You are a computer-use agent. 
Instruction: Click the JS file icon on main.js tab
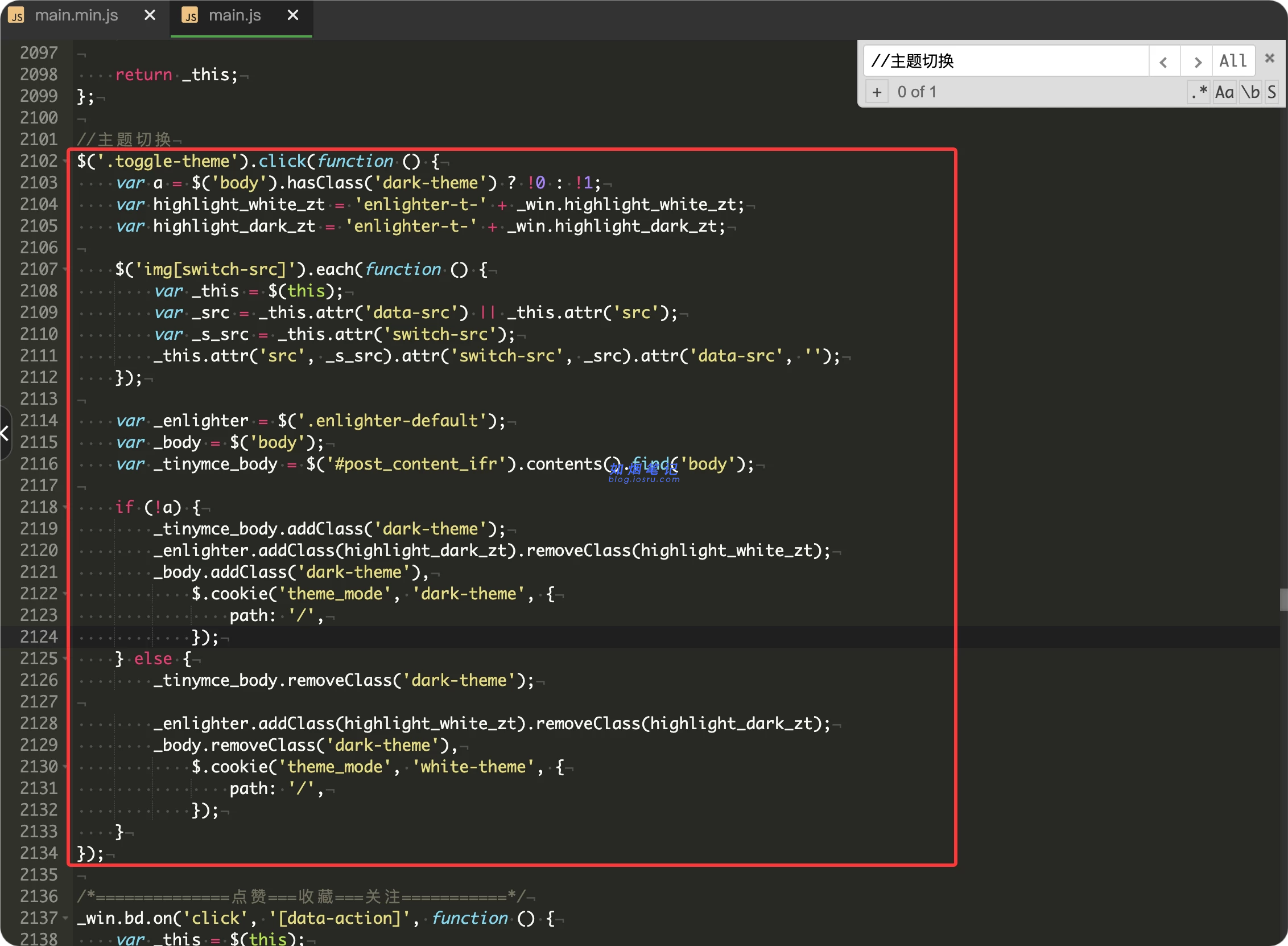click(x=190, y=15)
